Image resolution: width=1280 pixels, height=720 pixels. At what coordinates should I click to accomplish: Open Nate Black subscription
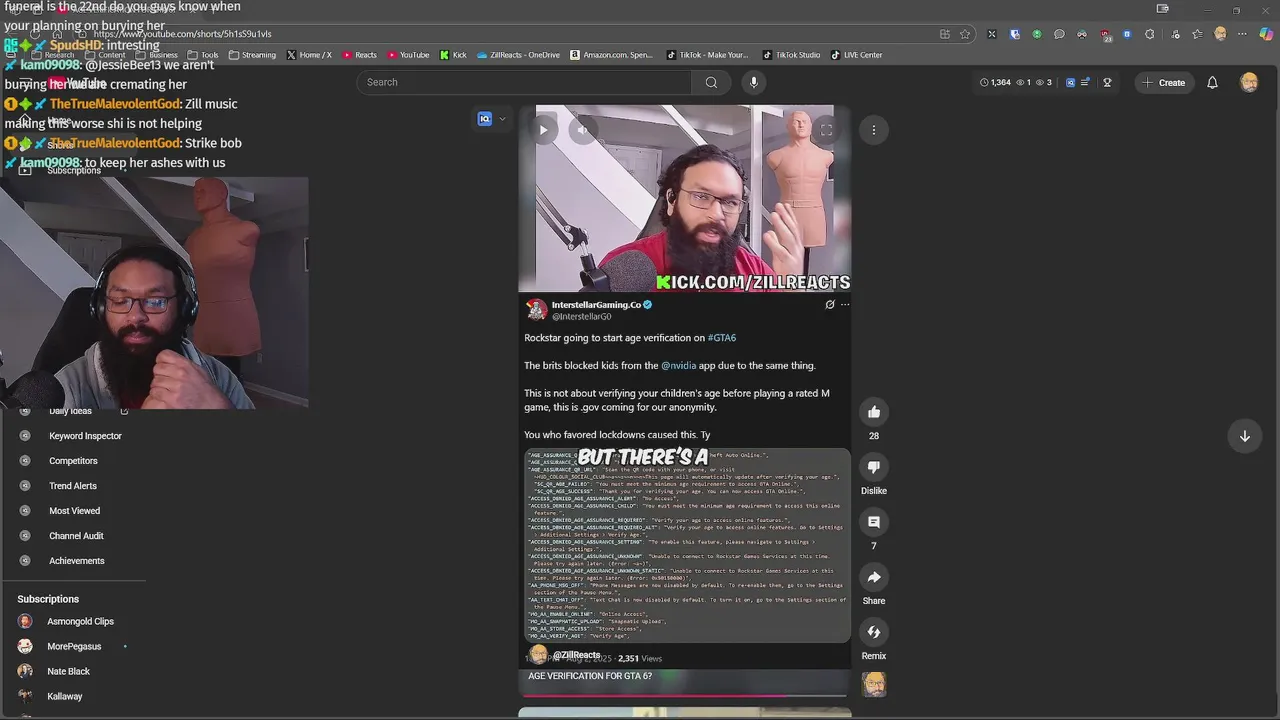click(68, 671)
